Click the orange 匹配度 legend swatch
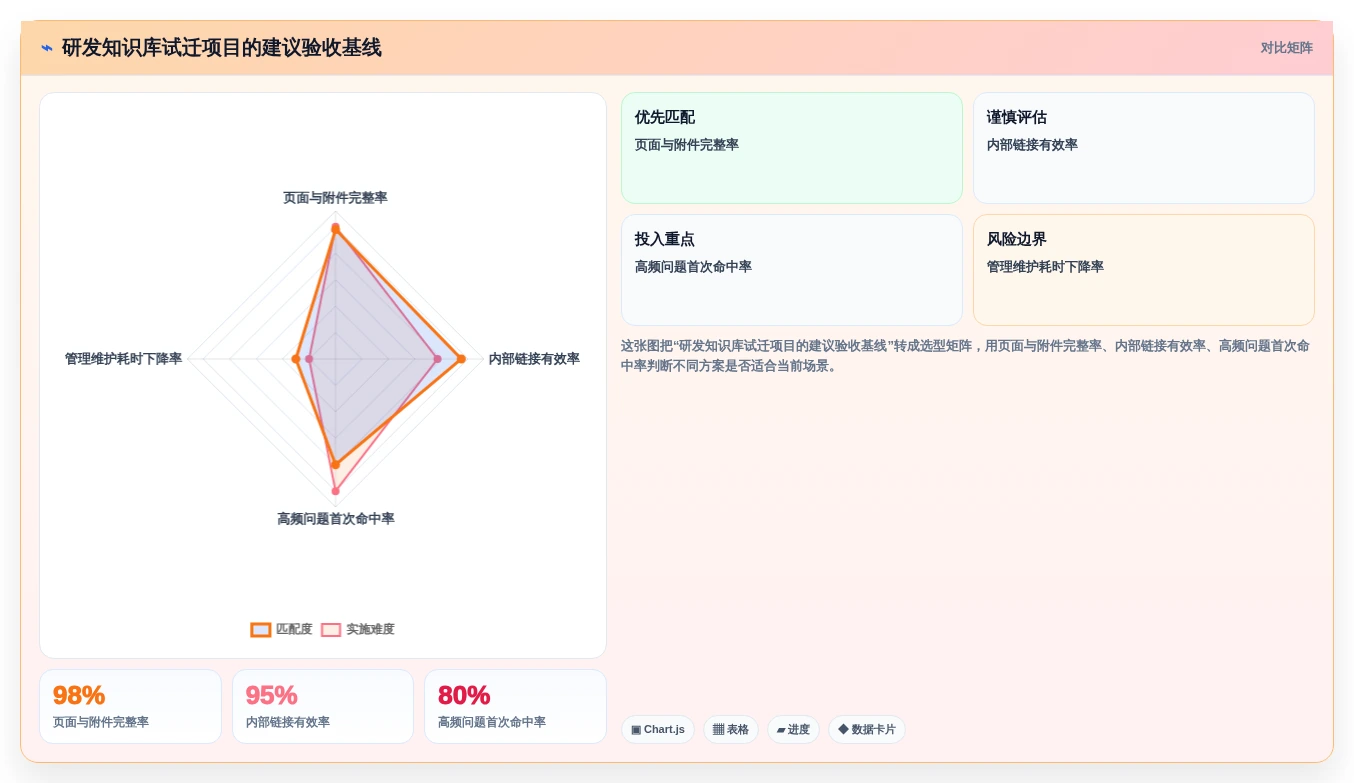Viewport: 1354px width, 783px height. [261, 630]
